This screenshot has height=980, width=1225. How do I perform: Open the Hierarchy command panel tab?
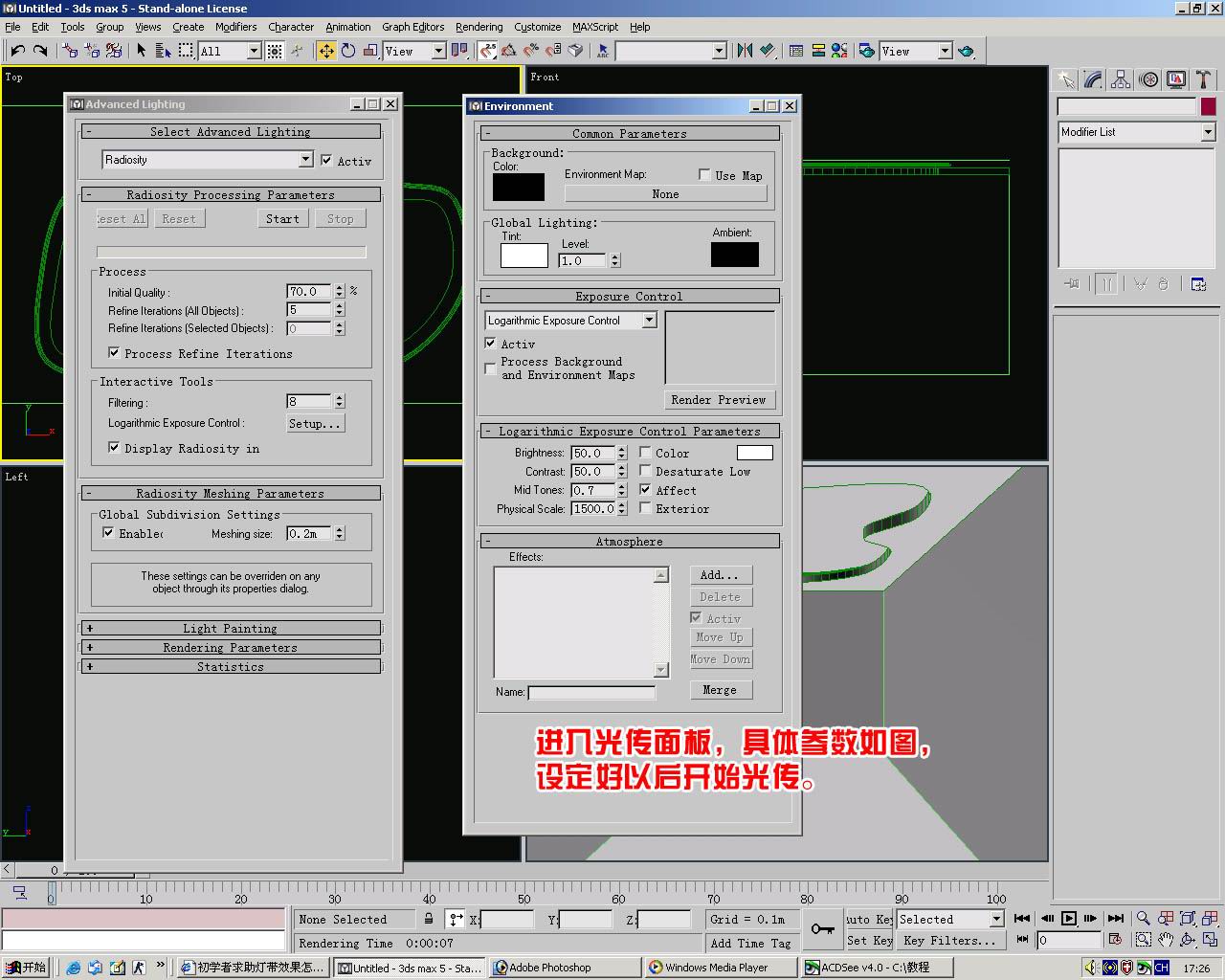tap(1121, 80)
